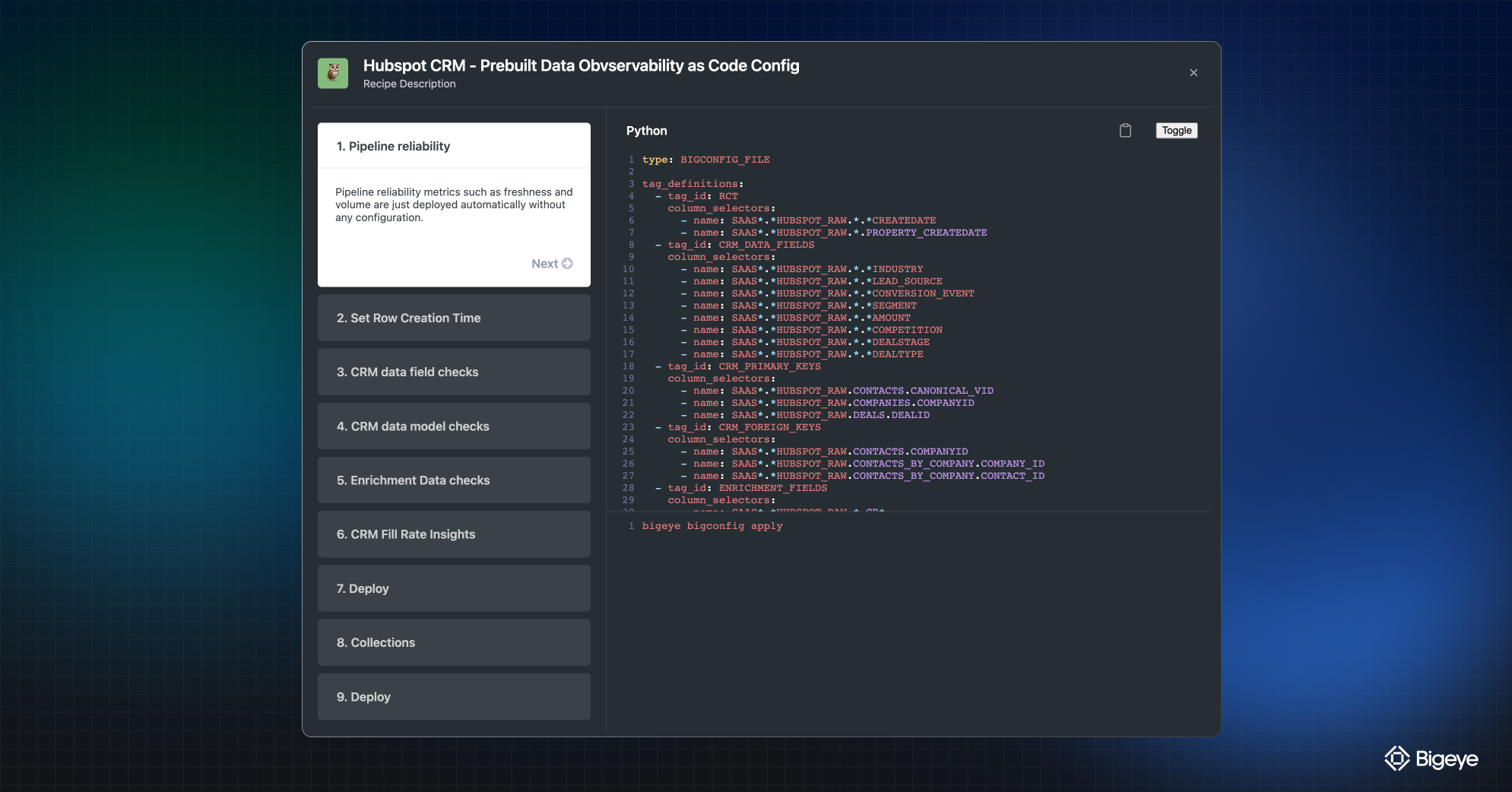Click the 'tag_id: ENRICHMENT_FIELDS' line
1512x792 pixels.
coord(741,488)
